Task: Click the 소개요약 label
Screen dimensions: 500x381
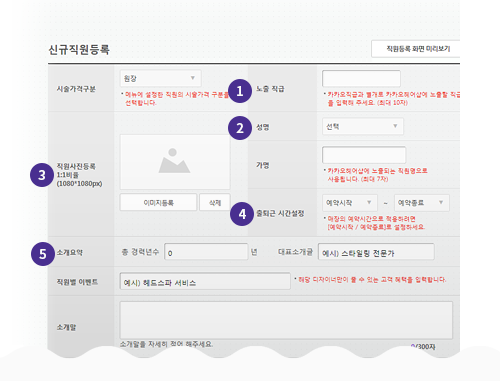Action: [70, 252]
